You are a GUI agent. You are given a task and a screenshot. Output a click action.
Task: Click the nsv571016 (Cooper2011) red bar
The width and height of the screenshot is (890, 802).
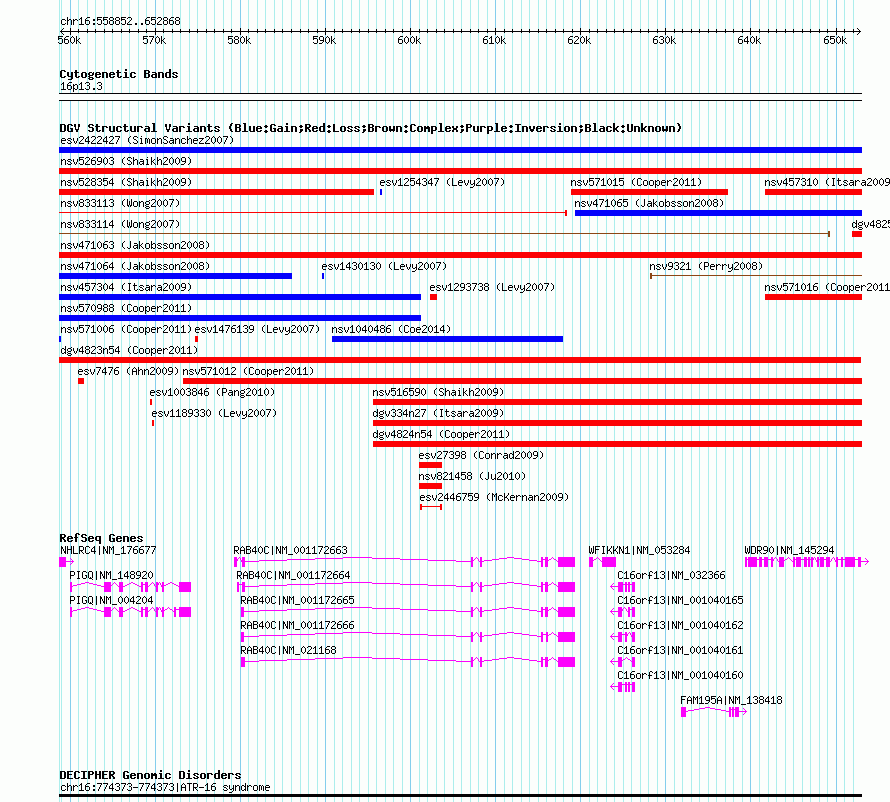pos(813,297)
